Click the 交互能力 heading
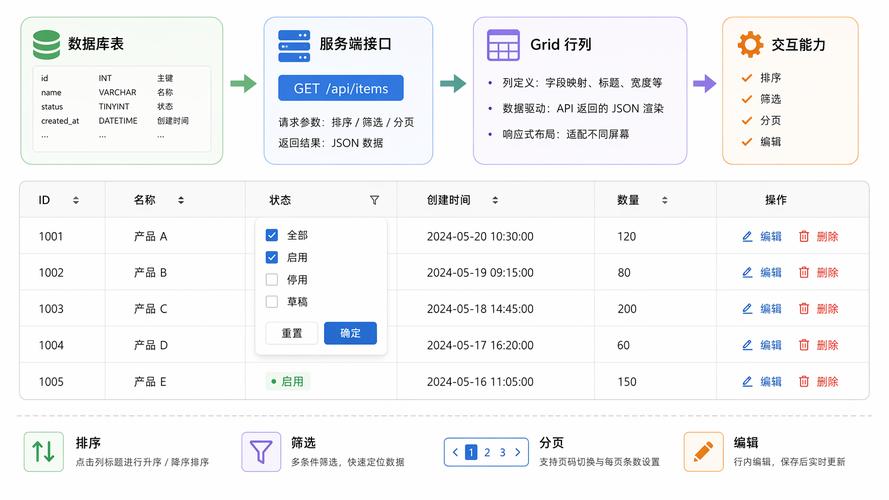 click(798, 44)
